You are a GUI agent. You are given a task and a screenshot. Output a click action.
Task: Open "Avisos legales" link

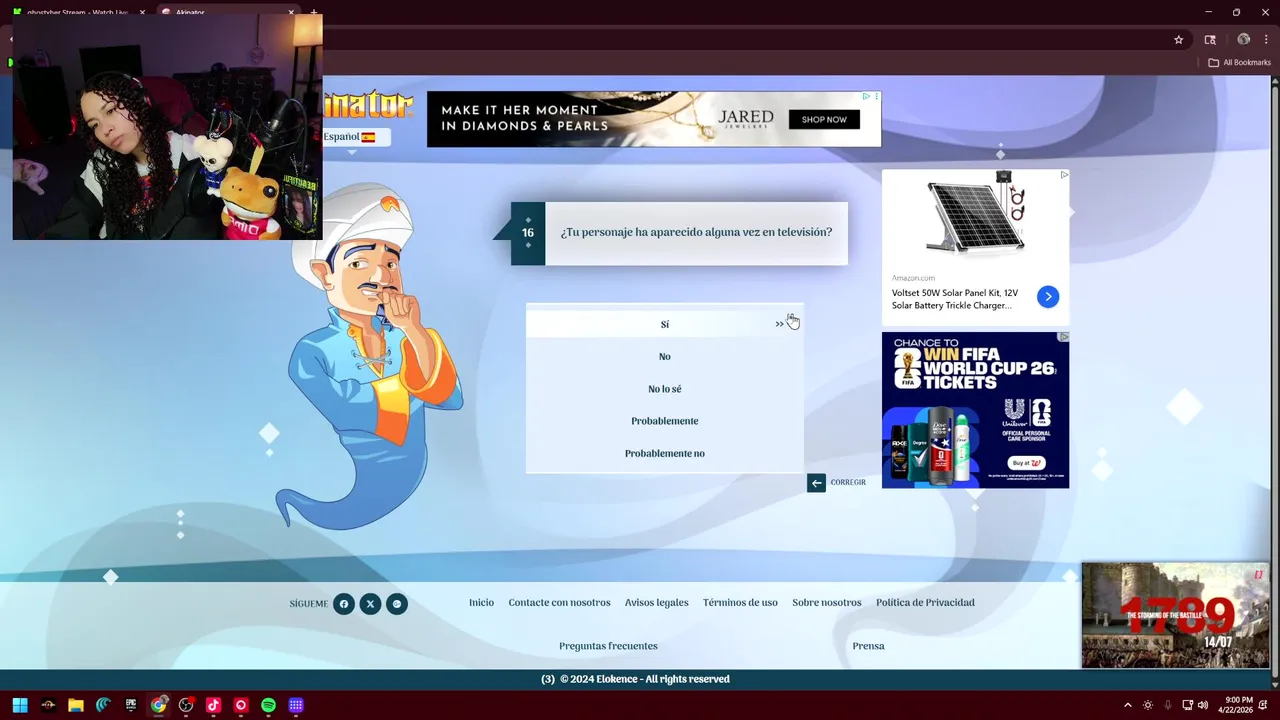656,603
